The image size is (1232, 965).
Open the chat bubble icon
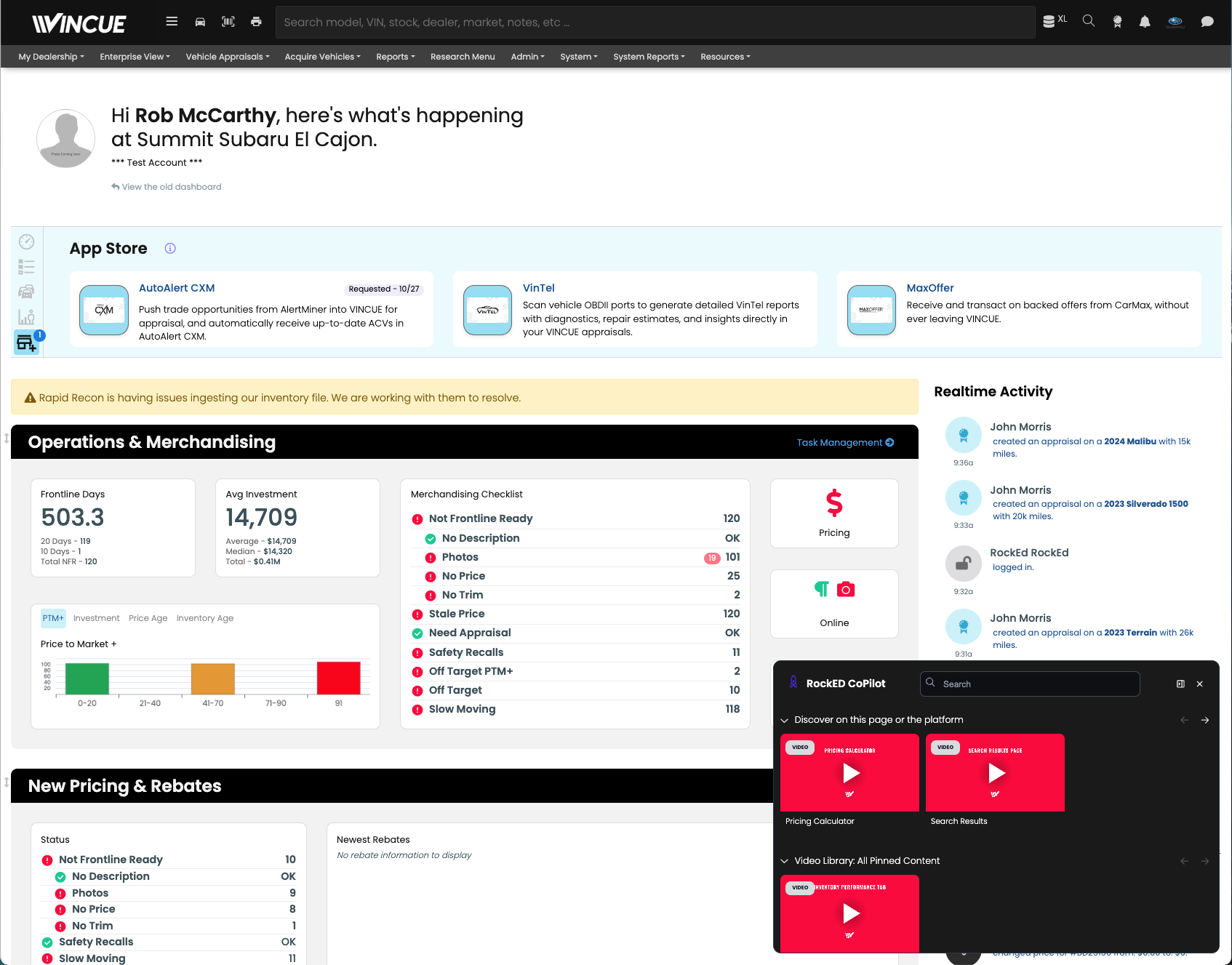1207,22
